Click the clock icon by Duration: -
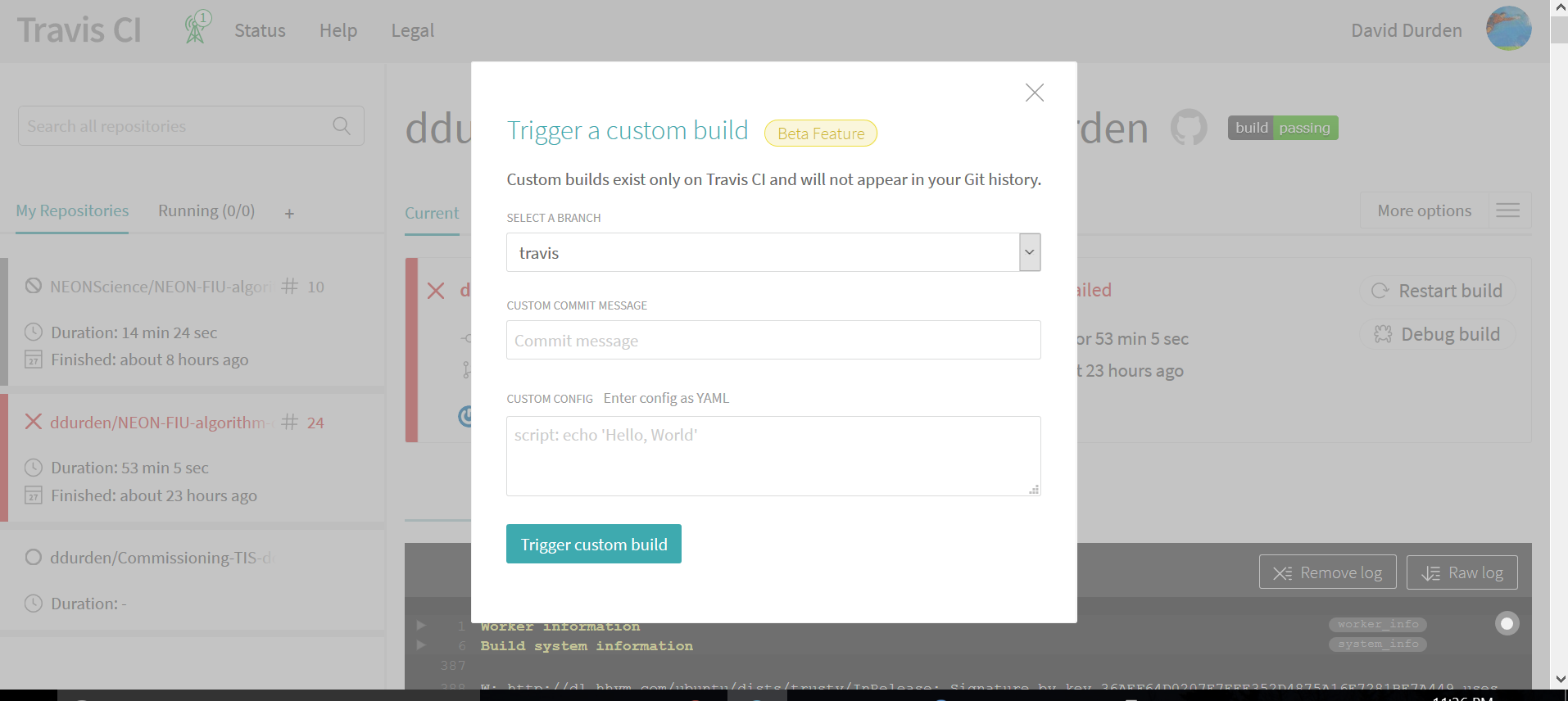The width and height of the screenshot is (1568, 701). coord(34,604)
